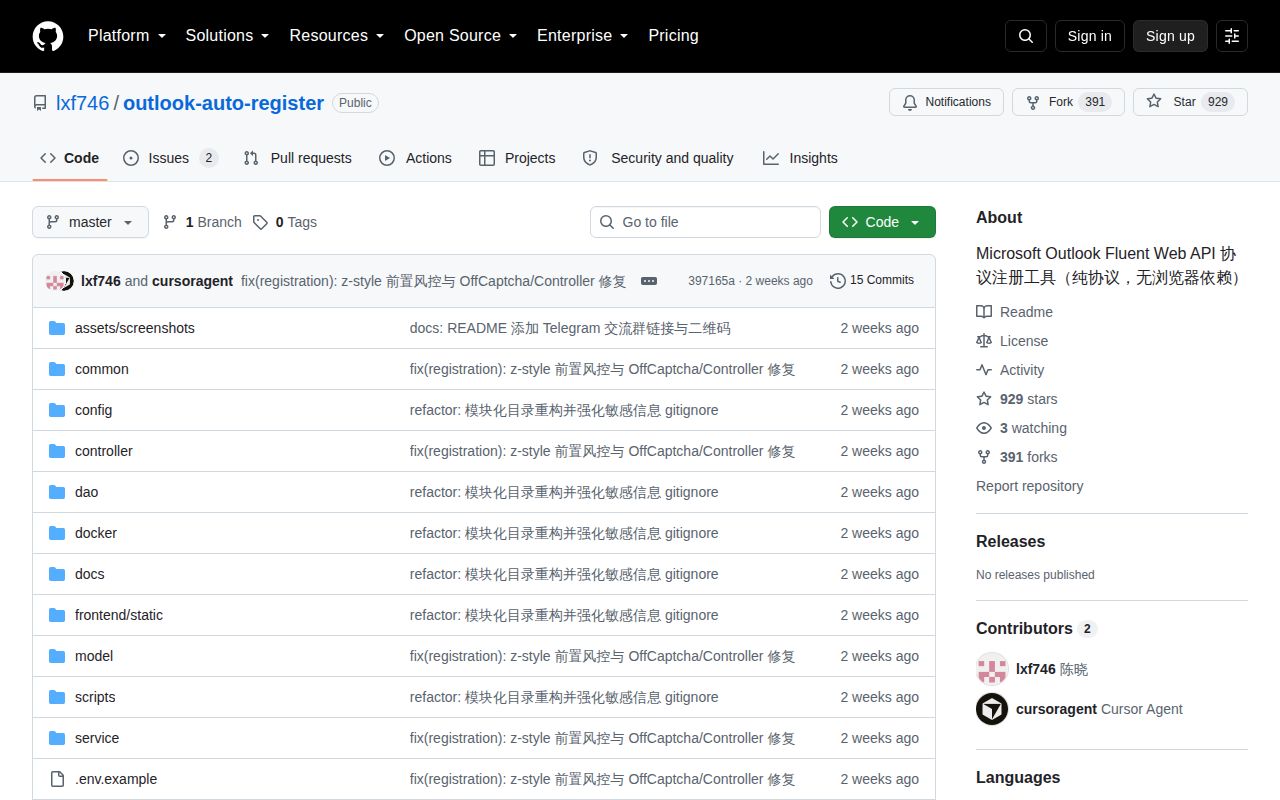Open the Actions tab
Screen dimensions: 1280x800
coord(415,158)
